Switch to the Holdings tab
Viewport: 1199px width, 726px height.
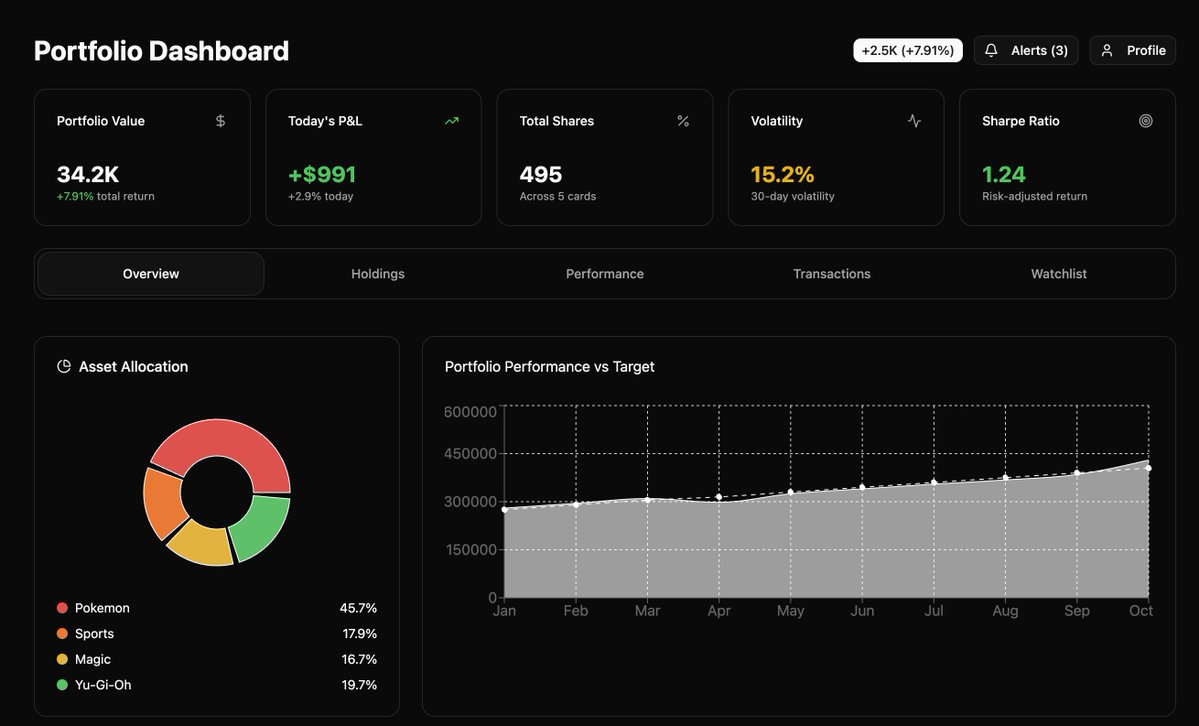pyautogui.click(x=378, y=274)
